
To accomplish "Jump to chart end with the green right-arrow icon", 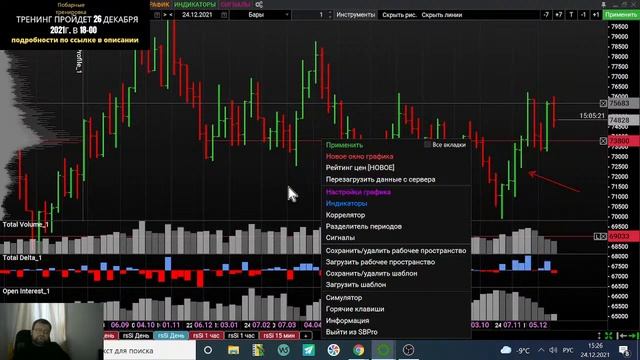I will (634, 336).
